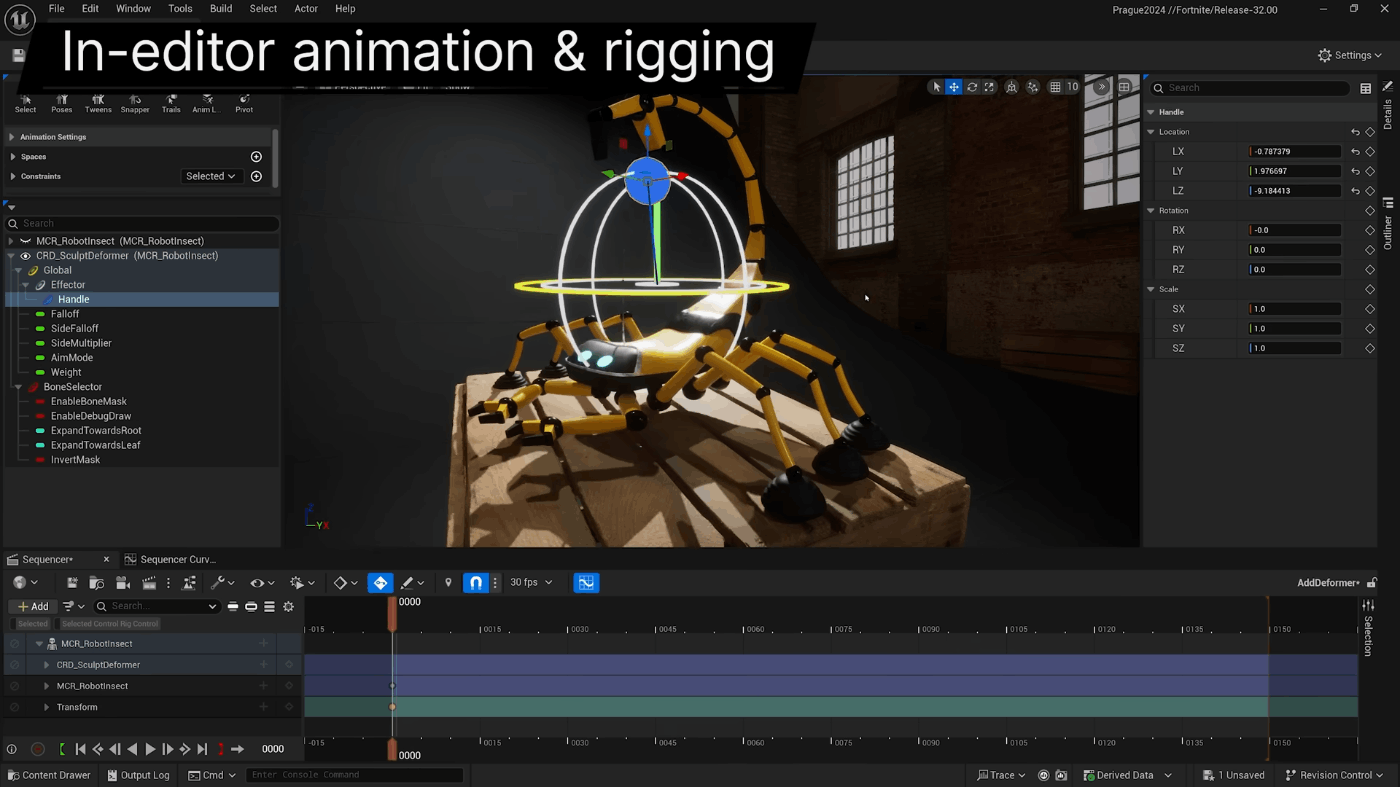1400x787 pixels.
Task: Open the Anim Layers tool
Action: tap(205, 104)
